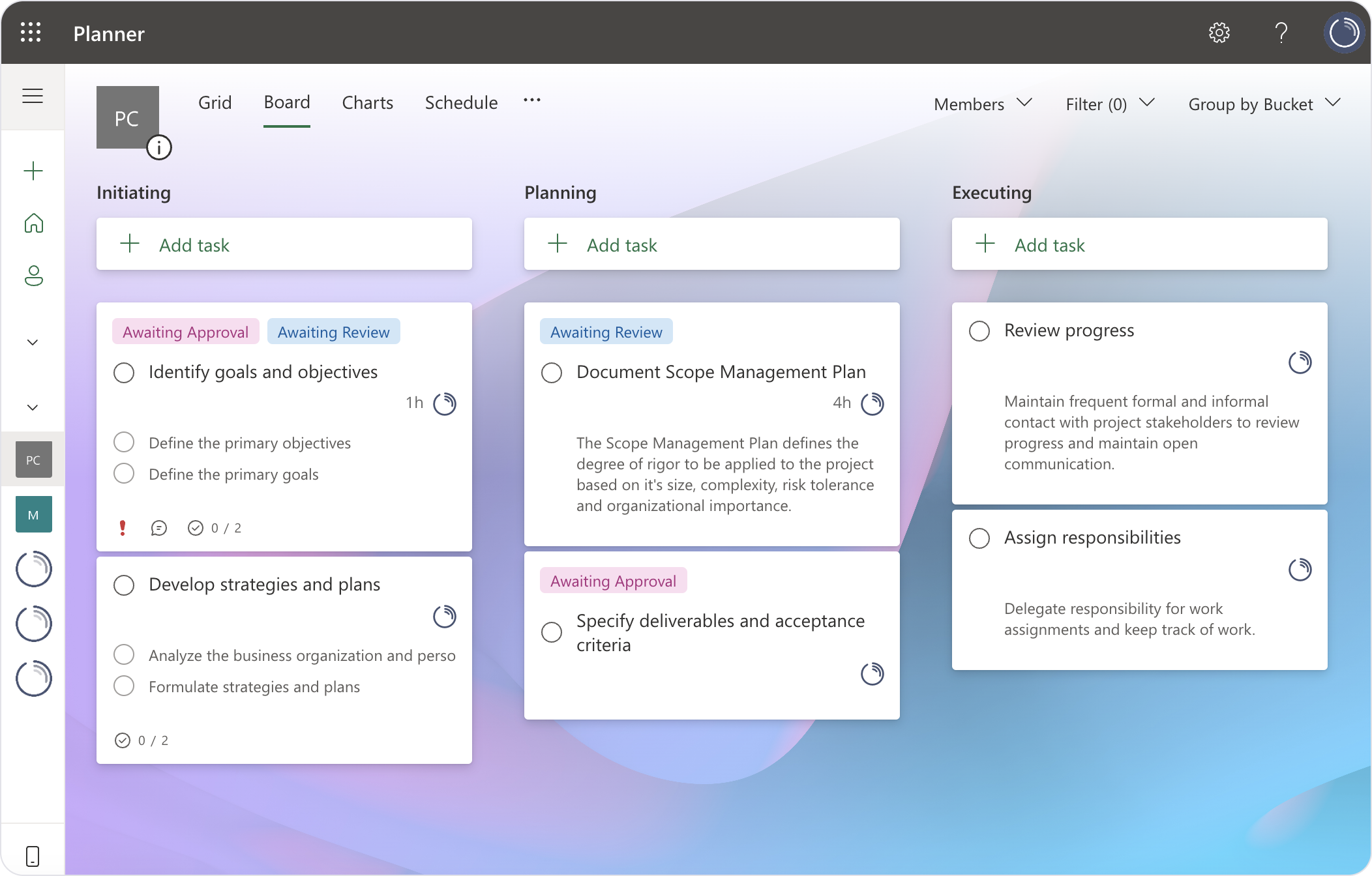Open the Group by Bucket dropdown
Image resolution: width=1372 pixels, height=876 pixels.
tap(1264, 104)
